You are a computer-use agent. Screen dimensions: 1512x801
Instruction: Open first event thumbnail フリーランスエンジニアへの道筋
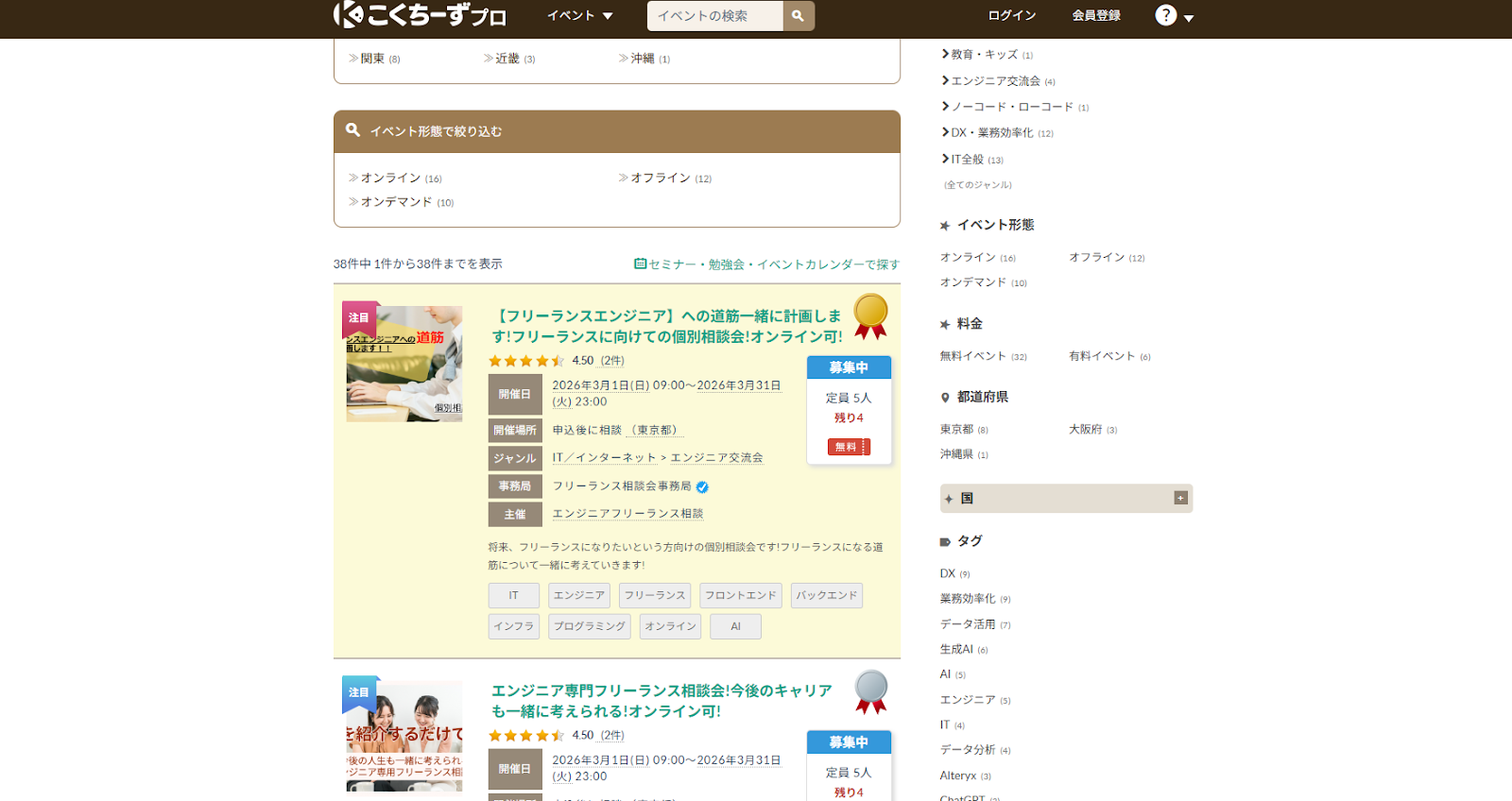point(404,364)
